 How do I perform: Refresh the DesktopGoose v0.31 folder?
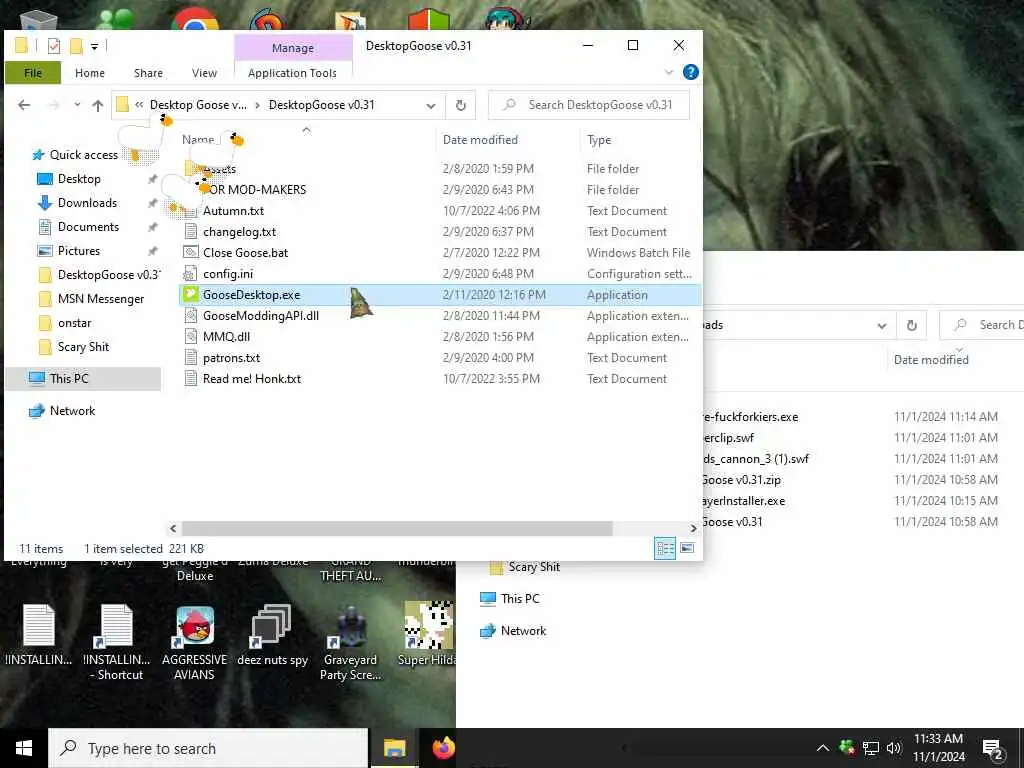pyautogui.click(x=460, y=105)
